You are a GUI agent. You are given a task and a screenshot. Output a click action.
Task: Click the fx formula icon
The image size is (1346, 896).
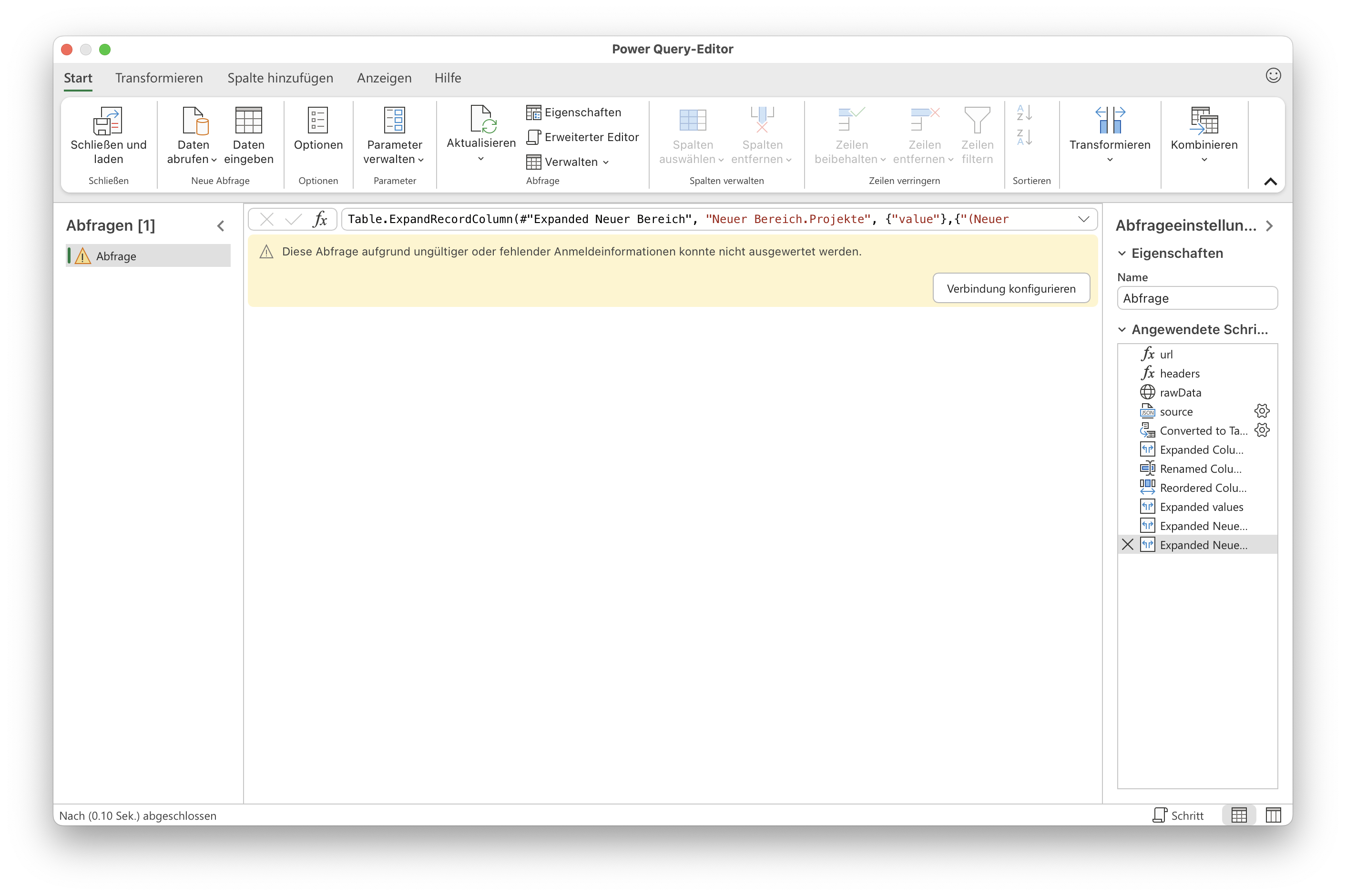click(320, 219)
